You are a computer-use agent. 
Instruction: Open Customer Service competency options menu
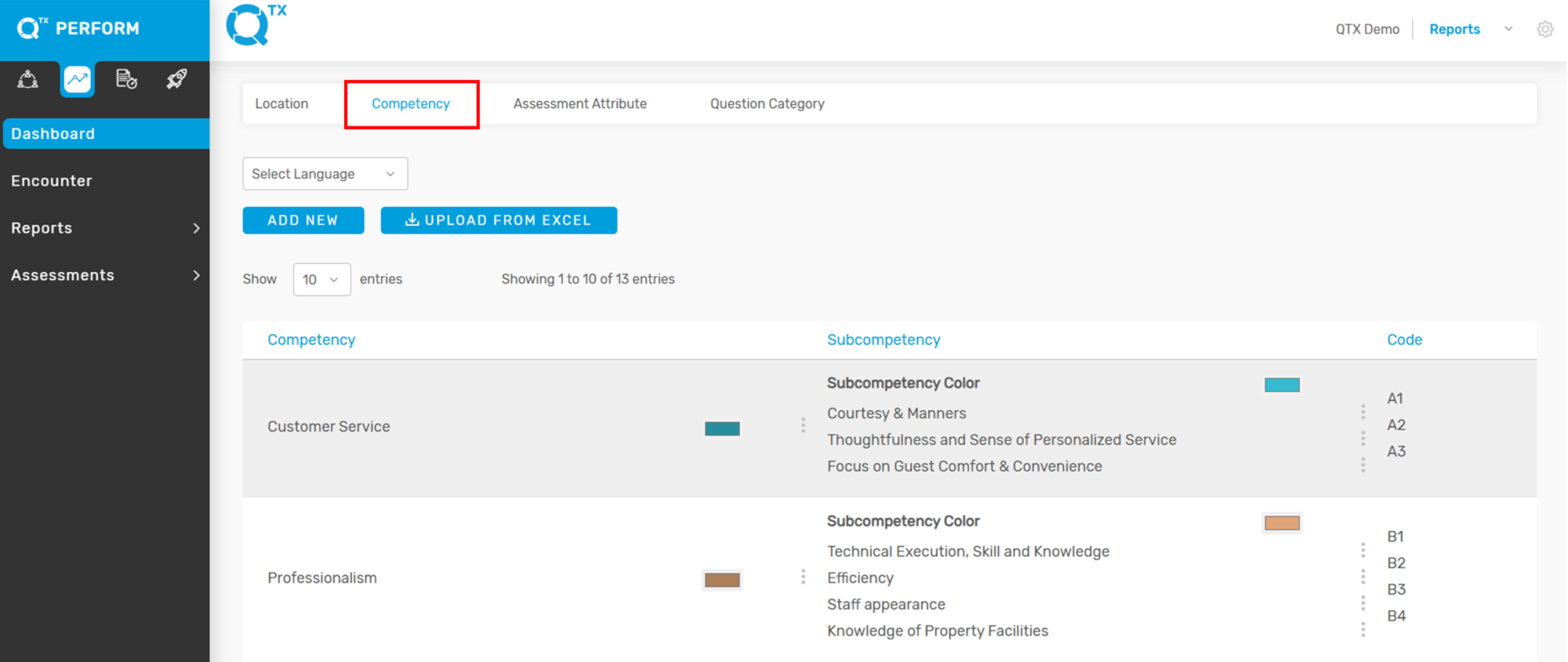(803, 425)
